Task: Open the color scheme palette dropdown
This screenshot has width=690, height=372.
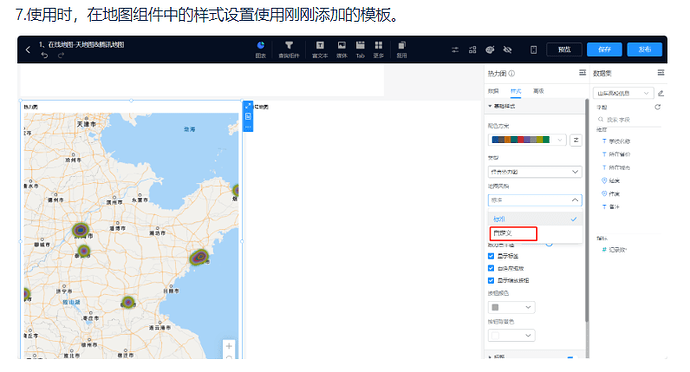Action: point(528,140)
